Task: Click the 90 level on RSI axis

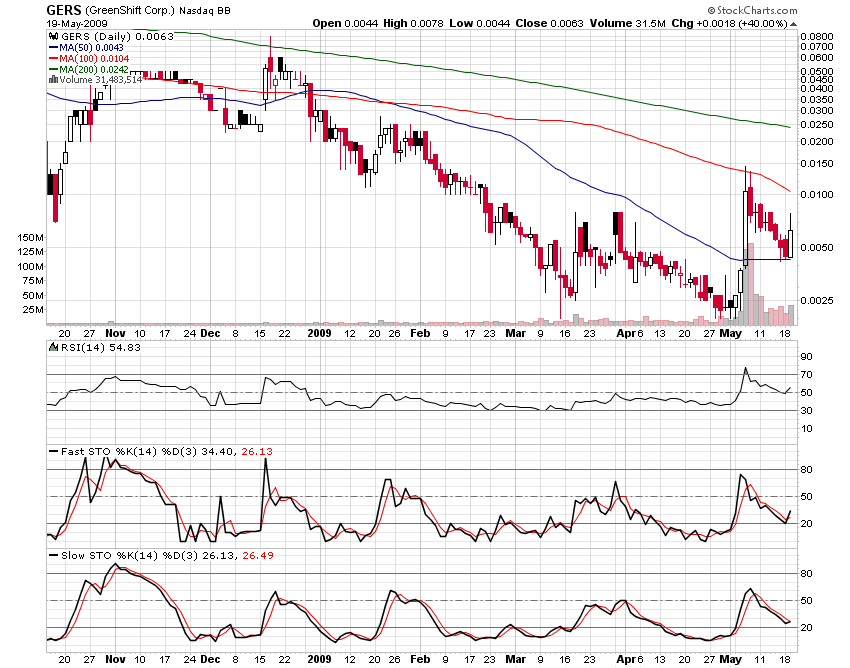Action: pos(807,356)
